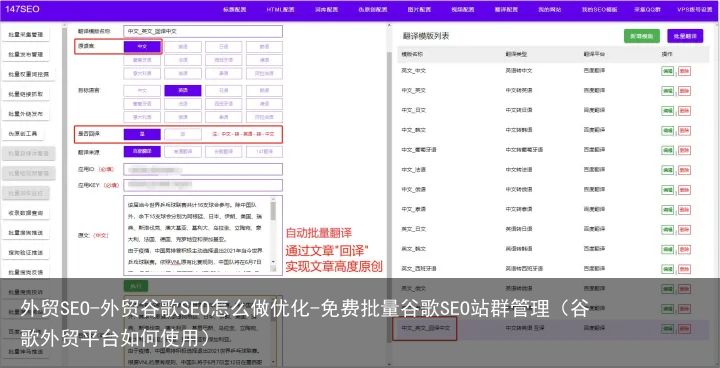
Task: Click the 中文_葡萄牙语 template name
Action: click(419, 150)
